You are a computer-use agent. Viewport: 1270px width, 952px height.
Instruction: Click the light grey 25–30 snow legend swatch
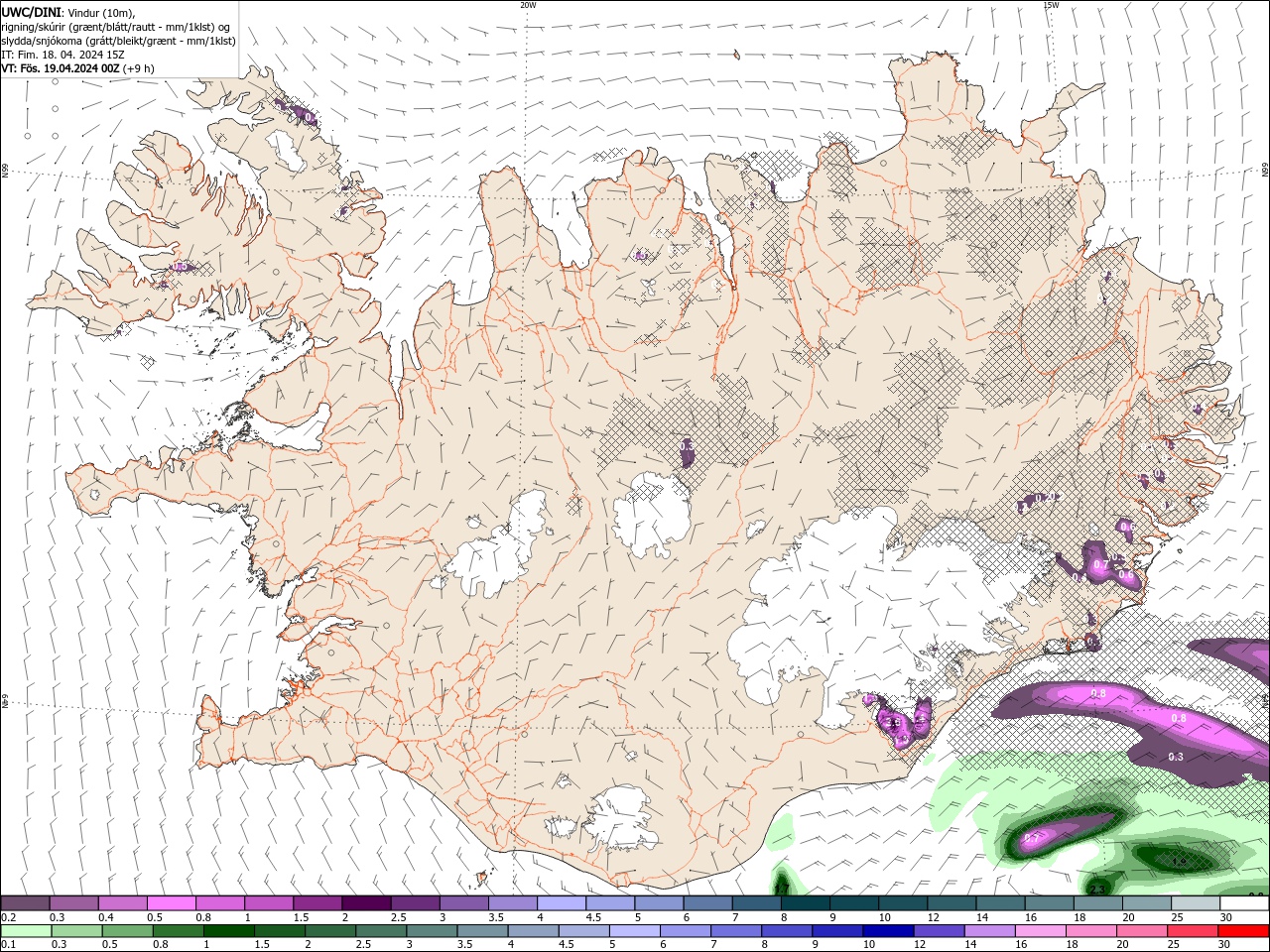[x=1195, y=903]
